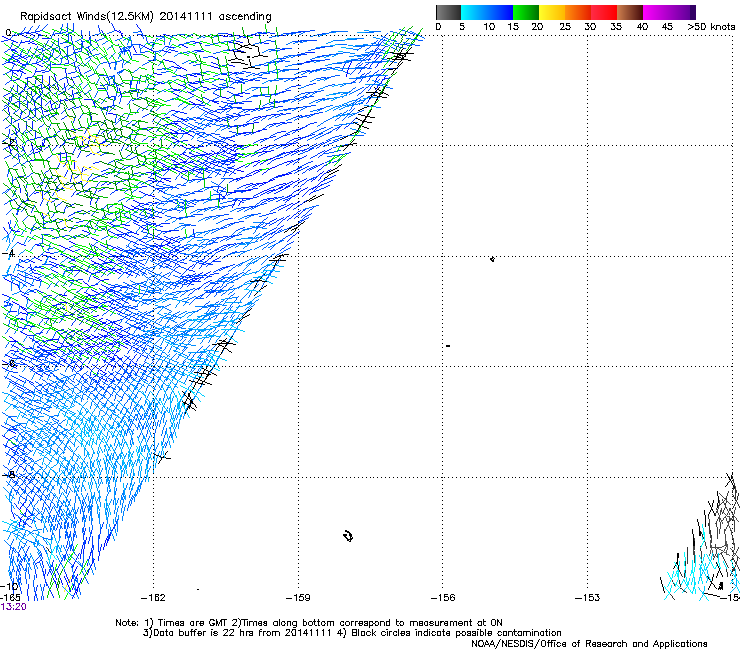Image resolution: width=740 pixels, height=650 pixels.
Task: Click the red 30–35 knots legend swatch
Action: (x=604, y=12)
